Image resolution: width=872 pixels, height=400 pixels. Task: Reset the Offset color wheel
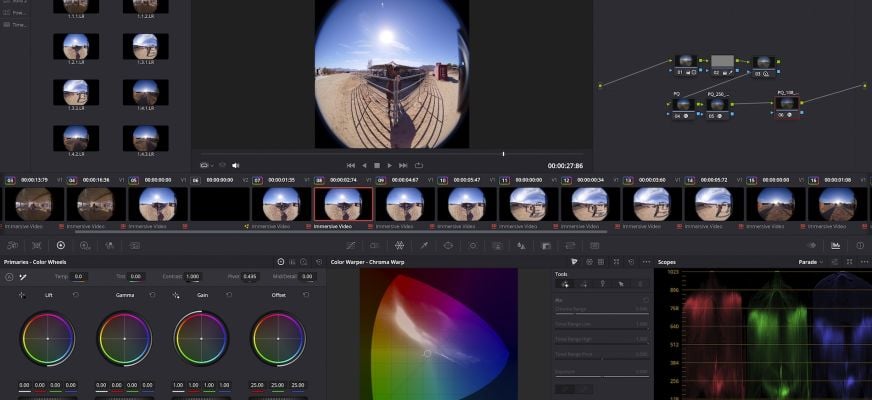click(306, 295)
